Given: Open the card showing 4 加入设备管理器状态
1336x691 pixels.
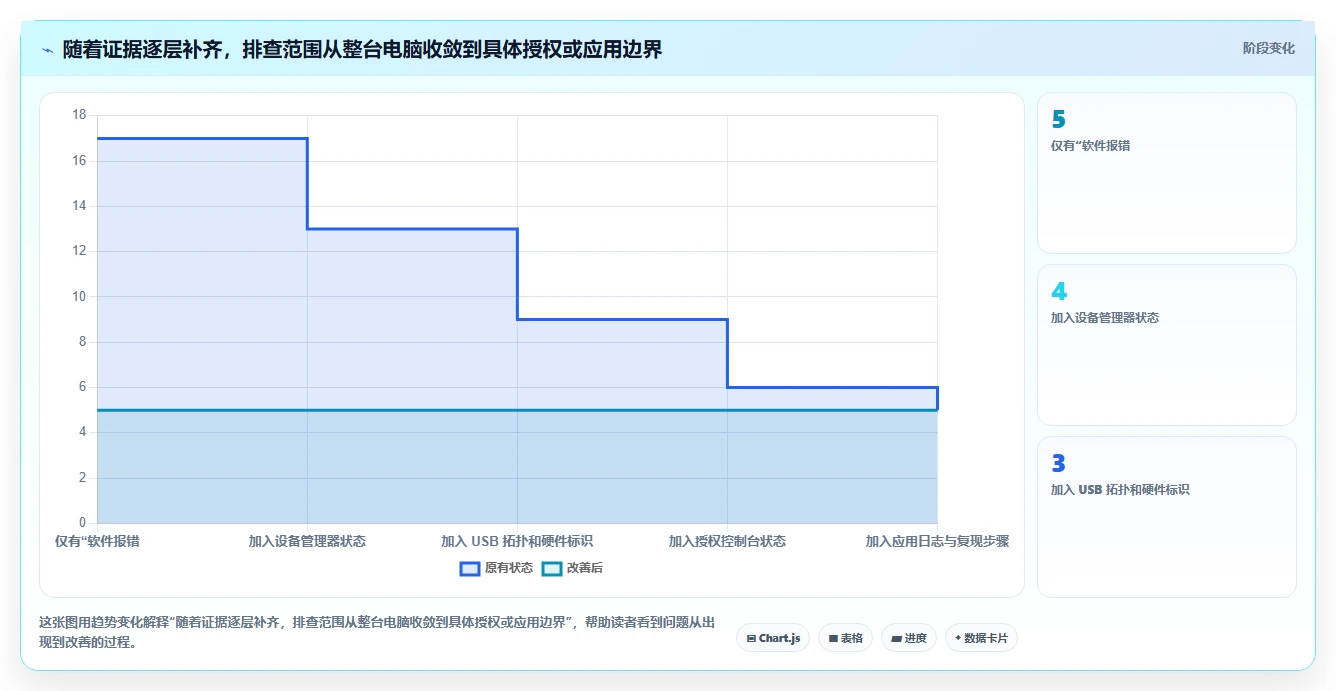Looking at the screenshot, I should [1167, 345].
